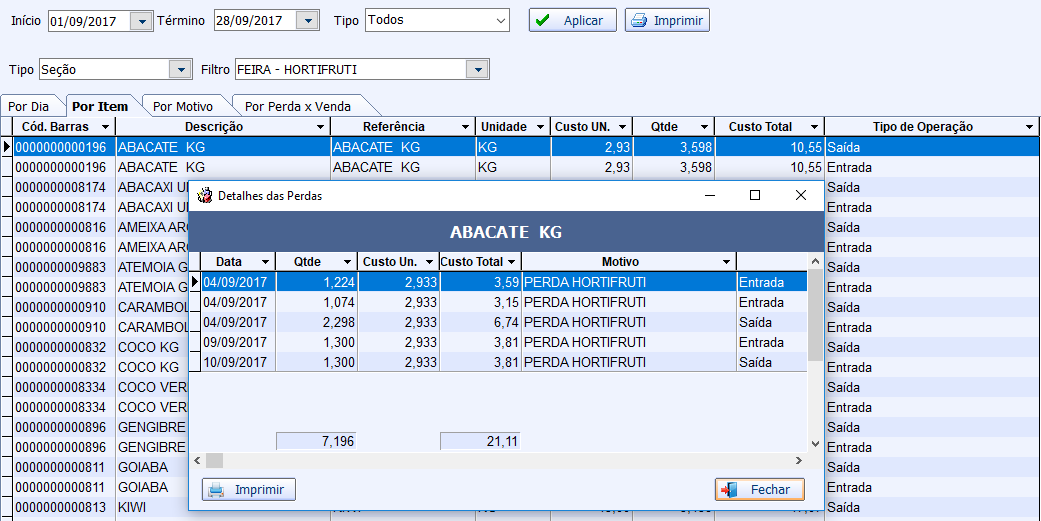The height and width of the screenshot is (521, 1041).
Task: Click the exit door icon on Fechar
Action: tap(730, 490)
